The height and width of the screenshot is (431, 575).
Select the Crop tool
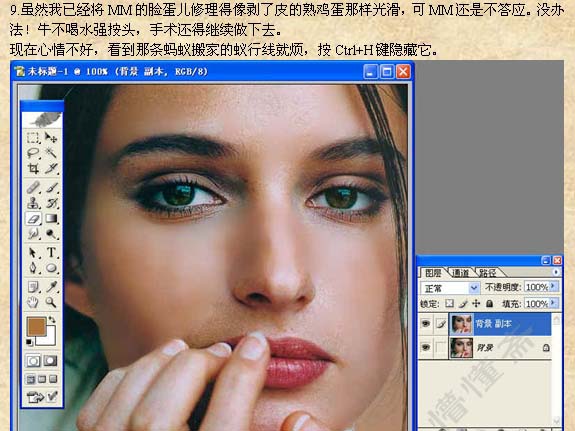coord(33,168)
